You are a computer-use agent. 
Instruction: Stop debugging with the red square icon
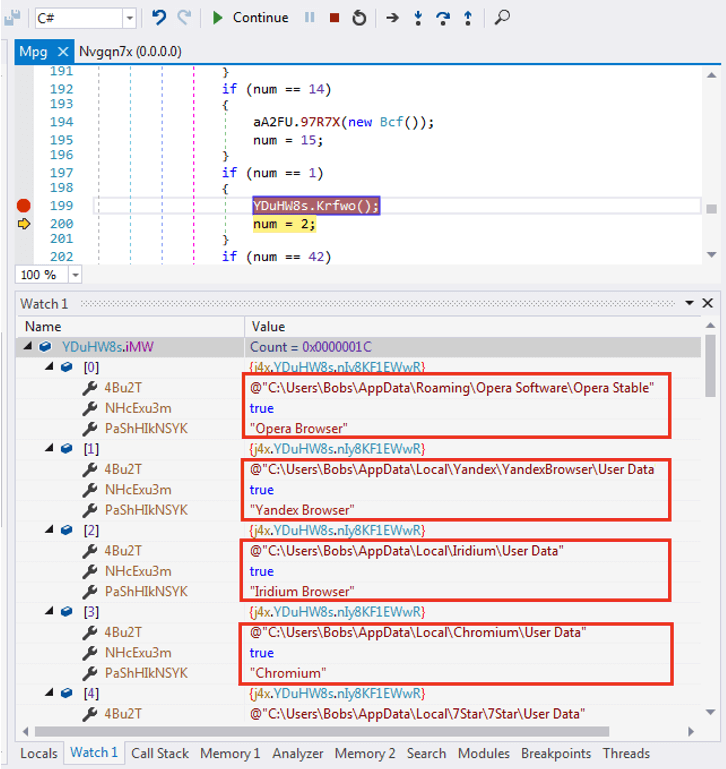[x=334, y=18]
